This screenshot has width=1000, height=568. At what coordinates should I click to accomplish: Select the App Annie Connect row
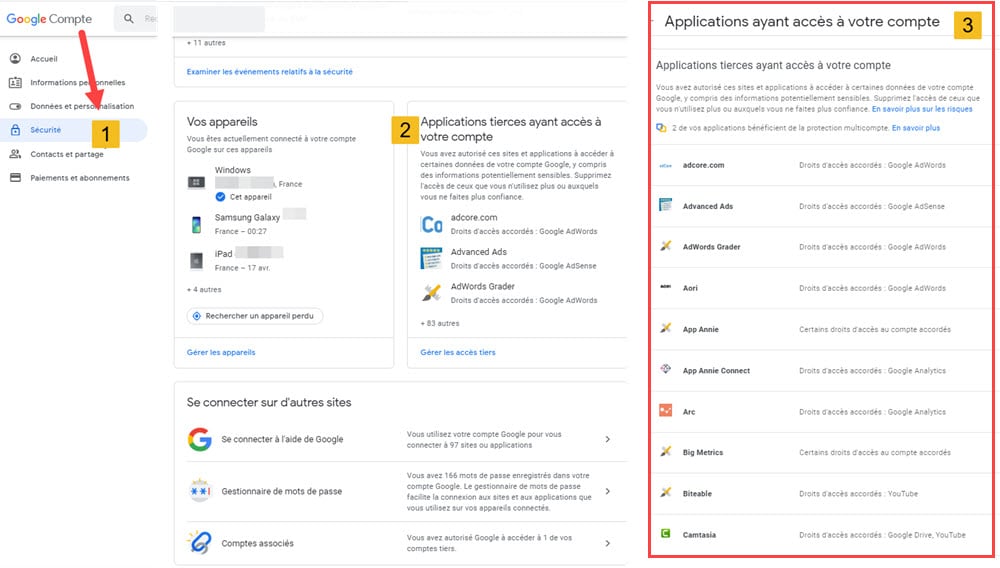(821, 370)
